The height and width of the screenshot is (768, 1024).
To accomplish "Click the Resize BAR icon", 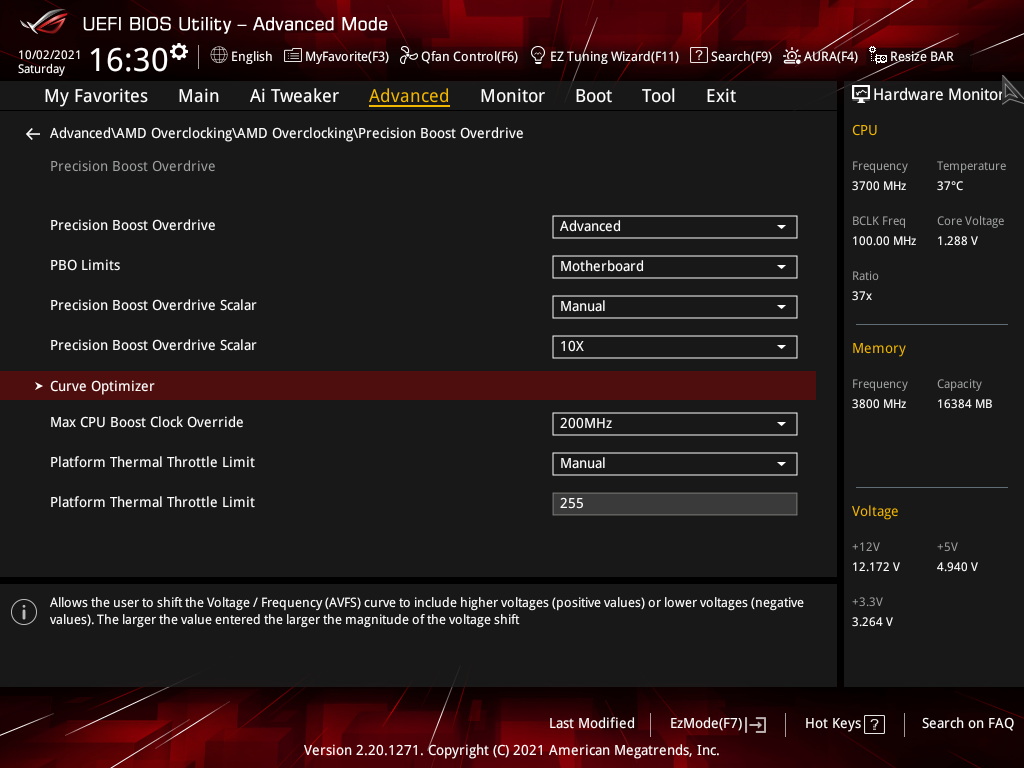I will (878, 56).
